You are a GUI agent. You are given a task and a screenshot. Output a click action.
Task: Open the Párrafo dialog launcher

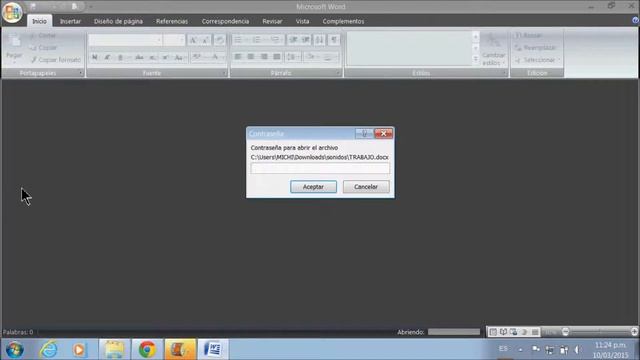pyautogui.click(x=338, y=73)
